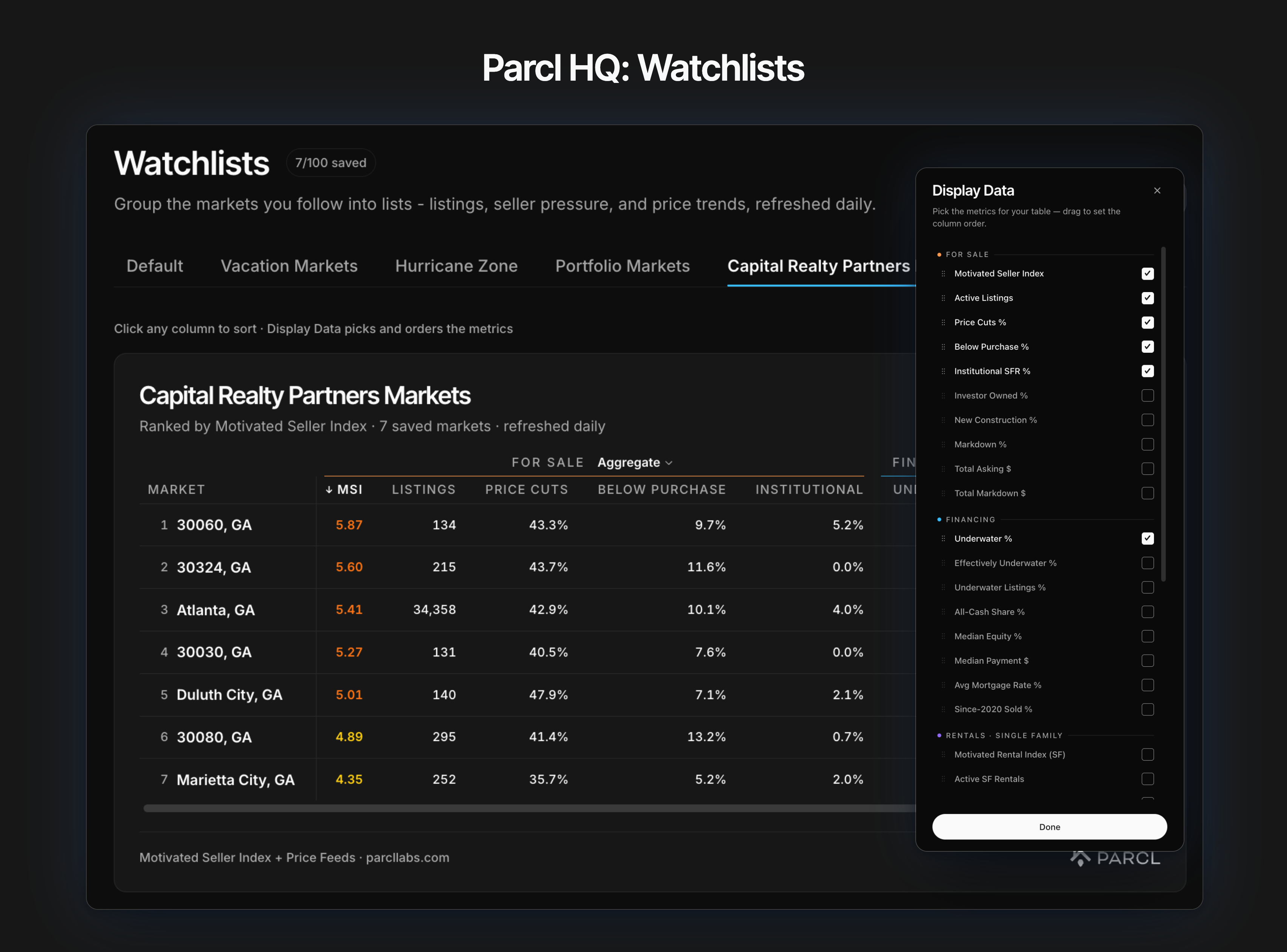Open the Aggregate dropdown

tap(634, 463)
